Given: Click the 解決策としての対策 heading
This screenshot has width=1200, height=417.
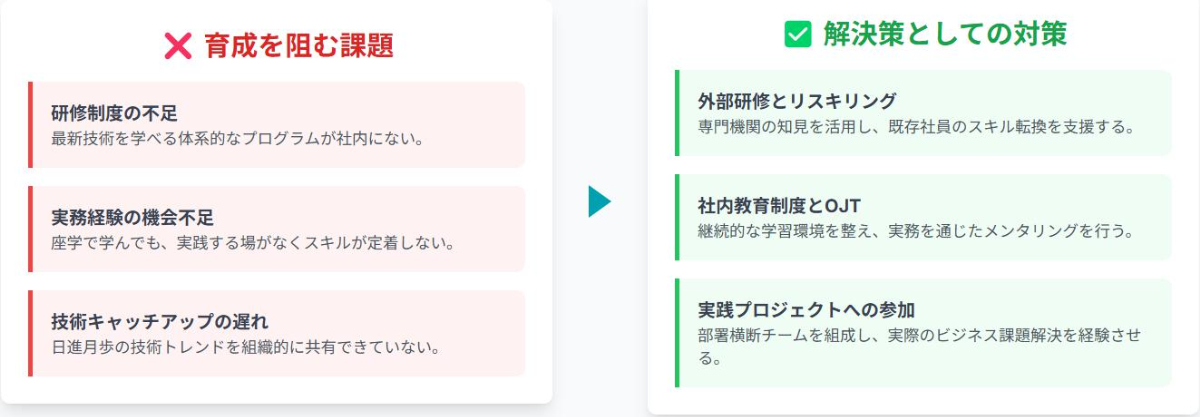Looking at the screenshot, I should tap(945, 35).
